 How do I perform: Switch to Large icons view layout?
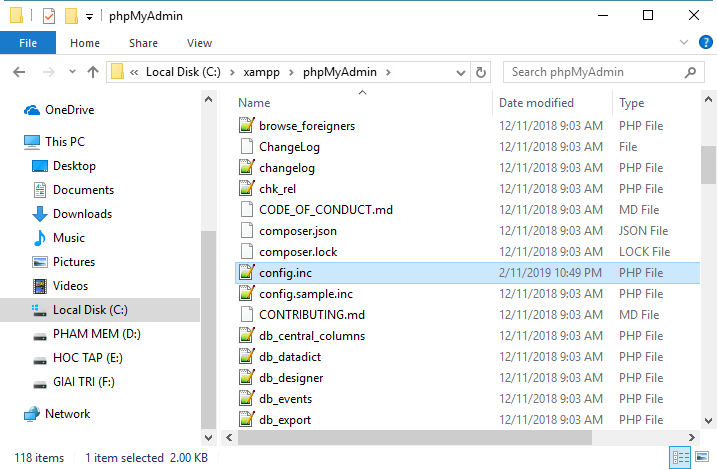click(702, 457)
